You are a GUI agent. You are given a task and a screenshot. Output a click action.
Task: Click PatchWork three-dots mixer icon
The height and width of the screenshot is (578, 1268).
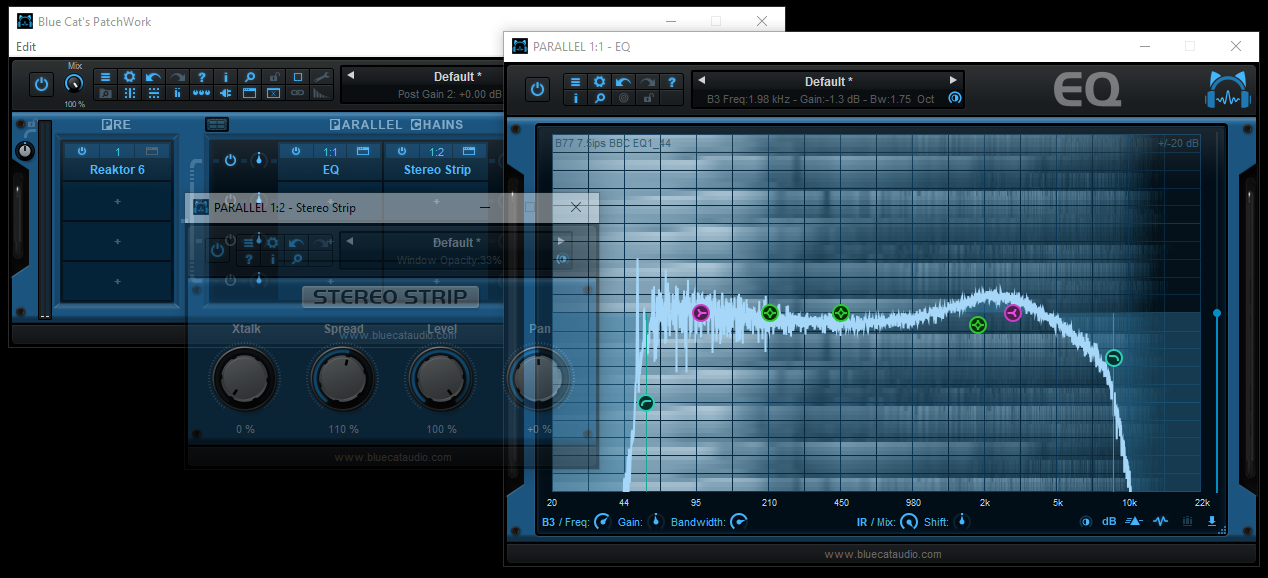pos(202,93)
